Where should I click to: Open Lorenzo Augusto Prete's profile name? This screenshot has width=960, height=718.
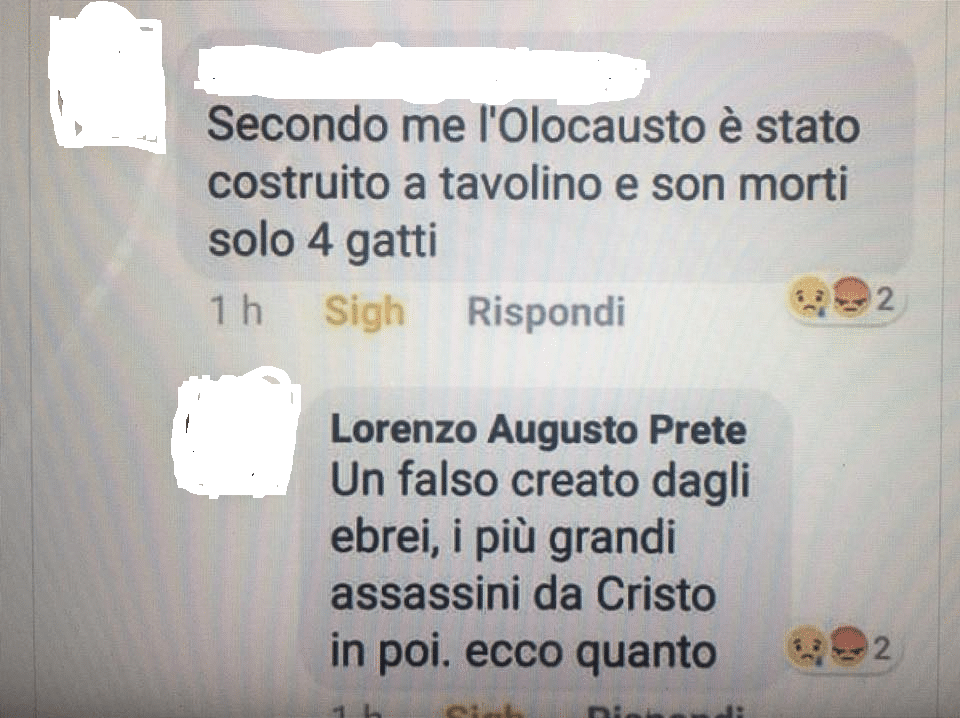[x=538, y=430]
